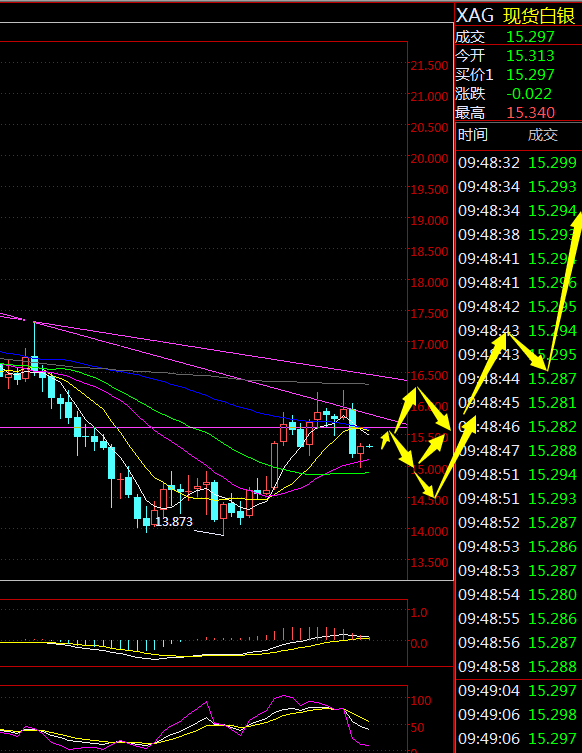Select the 09:48:58 tick at 15.288
Viewport: 582px width, 753px height.
point(518,667)
